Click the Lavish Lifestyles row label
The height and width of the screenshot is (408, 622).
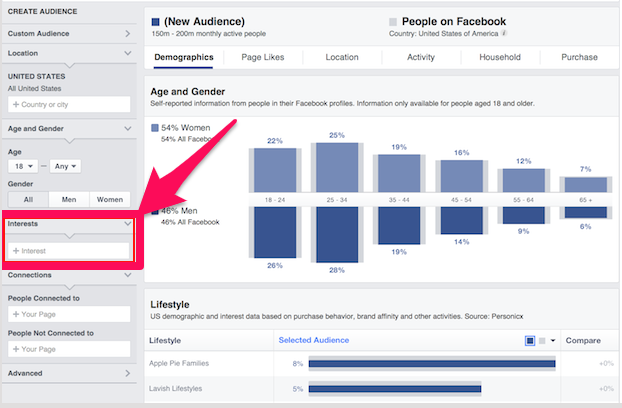[175, 389]
